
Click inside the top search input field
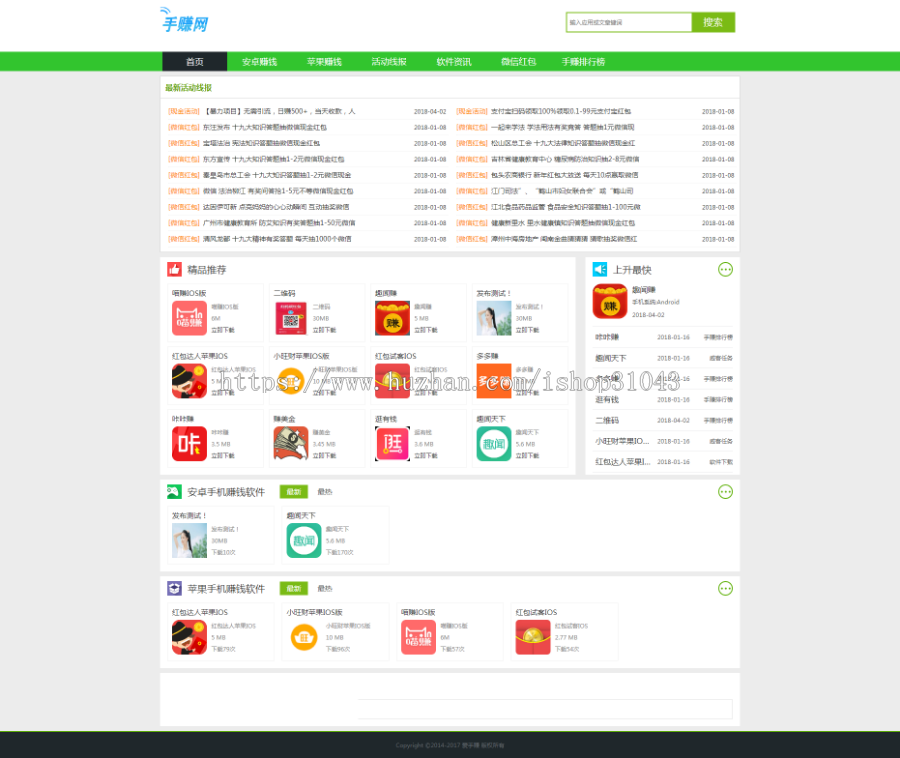point(628,22)
